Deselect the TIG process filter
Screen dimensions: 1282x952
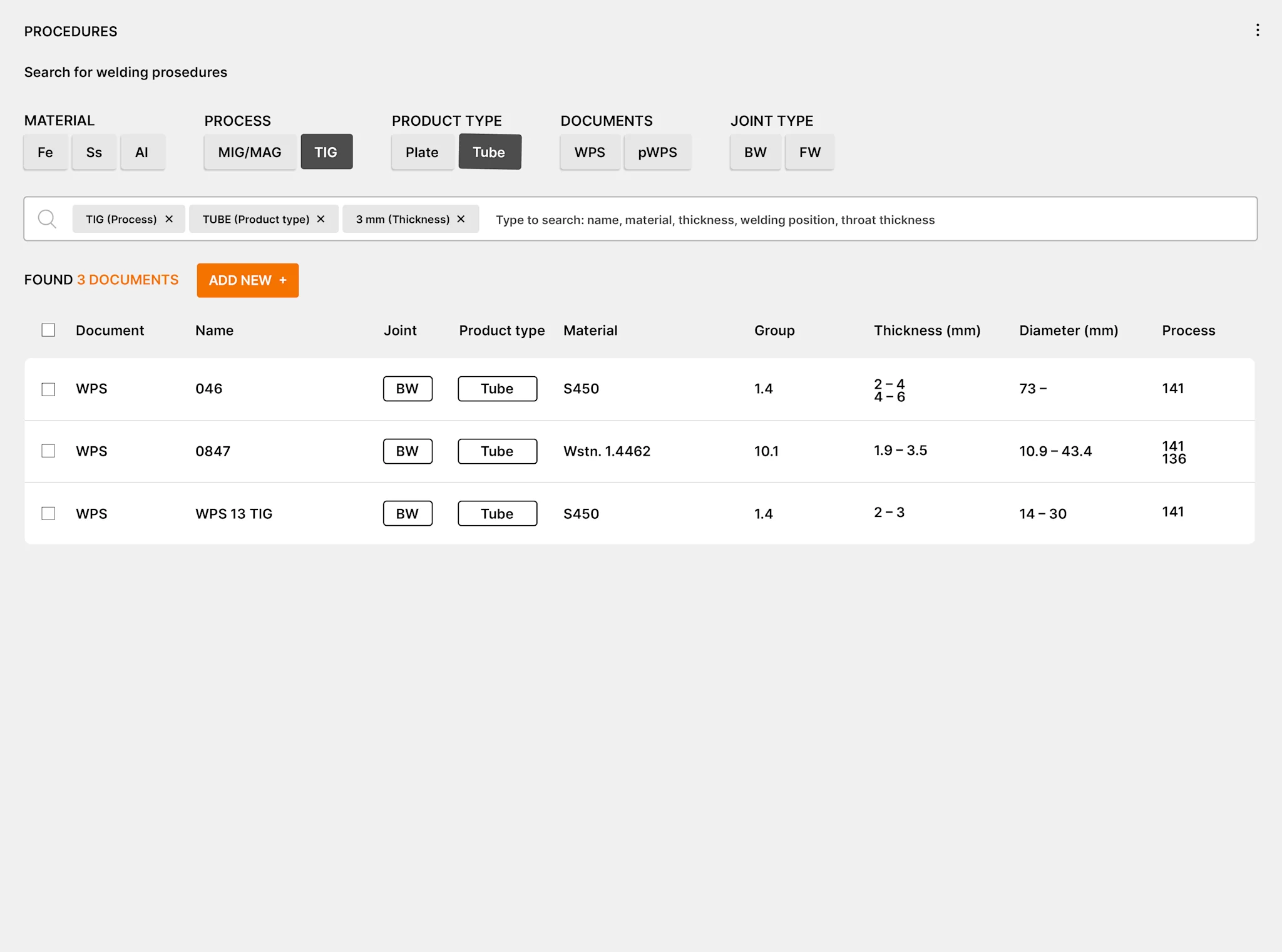point(326,152)
